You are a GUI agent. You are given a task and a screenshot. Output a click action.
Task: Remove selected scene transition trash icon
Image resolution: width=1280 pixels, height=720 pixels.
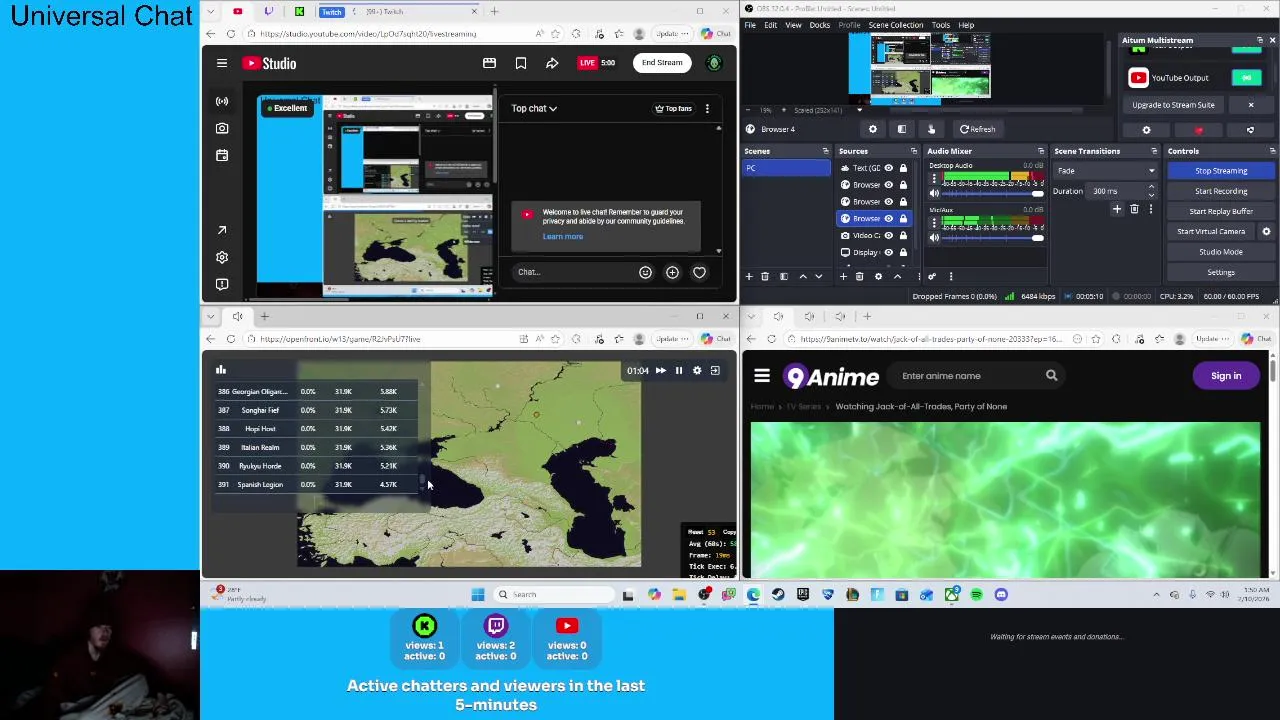click(x=1134, y=209)
